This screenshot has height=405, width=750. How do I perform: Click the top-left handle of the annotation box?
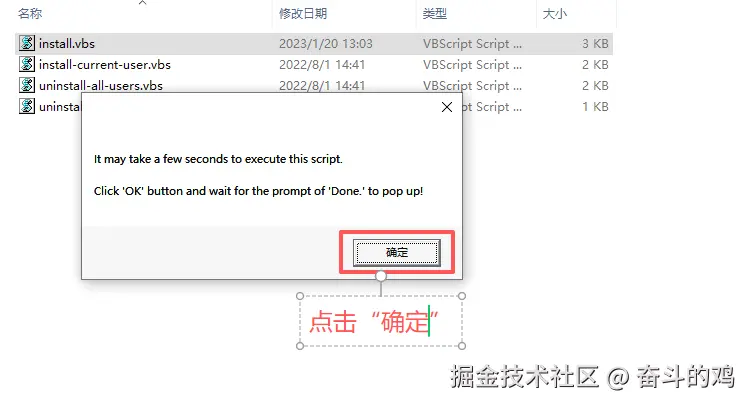tap(300, 296)
